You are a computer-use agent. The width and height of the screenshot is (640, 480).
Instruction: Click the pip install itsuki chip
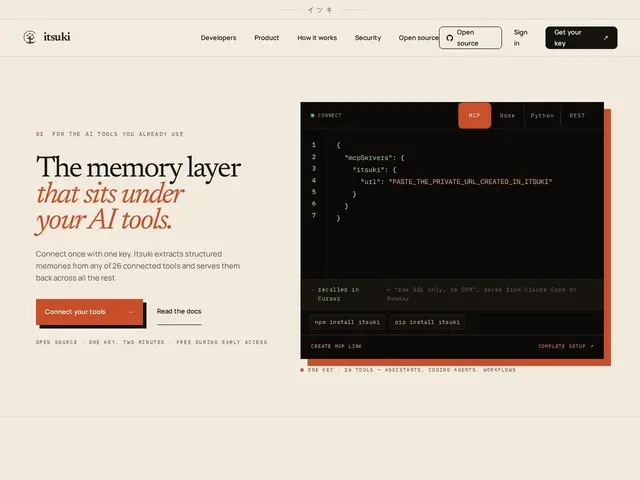(x=427, y=322)
